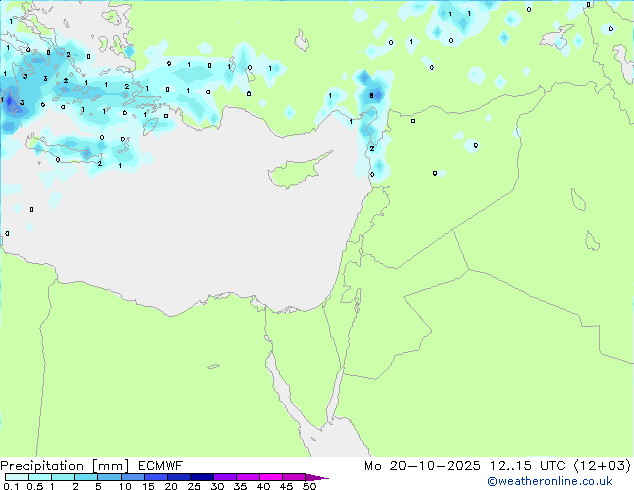
Task: Choose the 25–30 mm dark navy swatch
Action: 202,477
